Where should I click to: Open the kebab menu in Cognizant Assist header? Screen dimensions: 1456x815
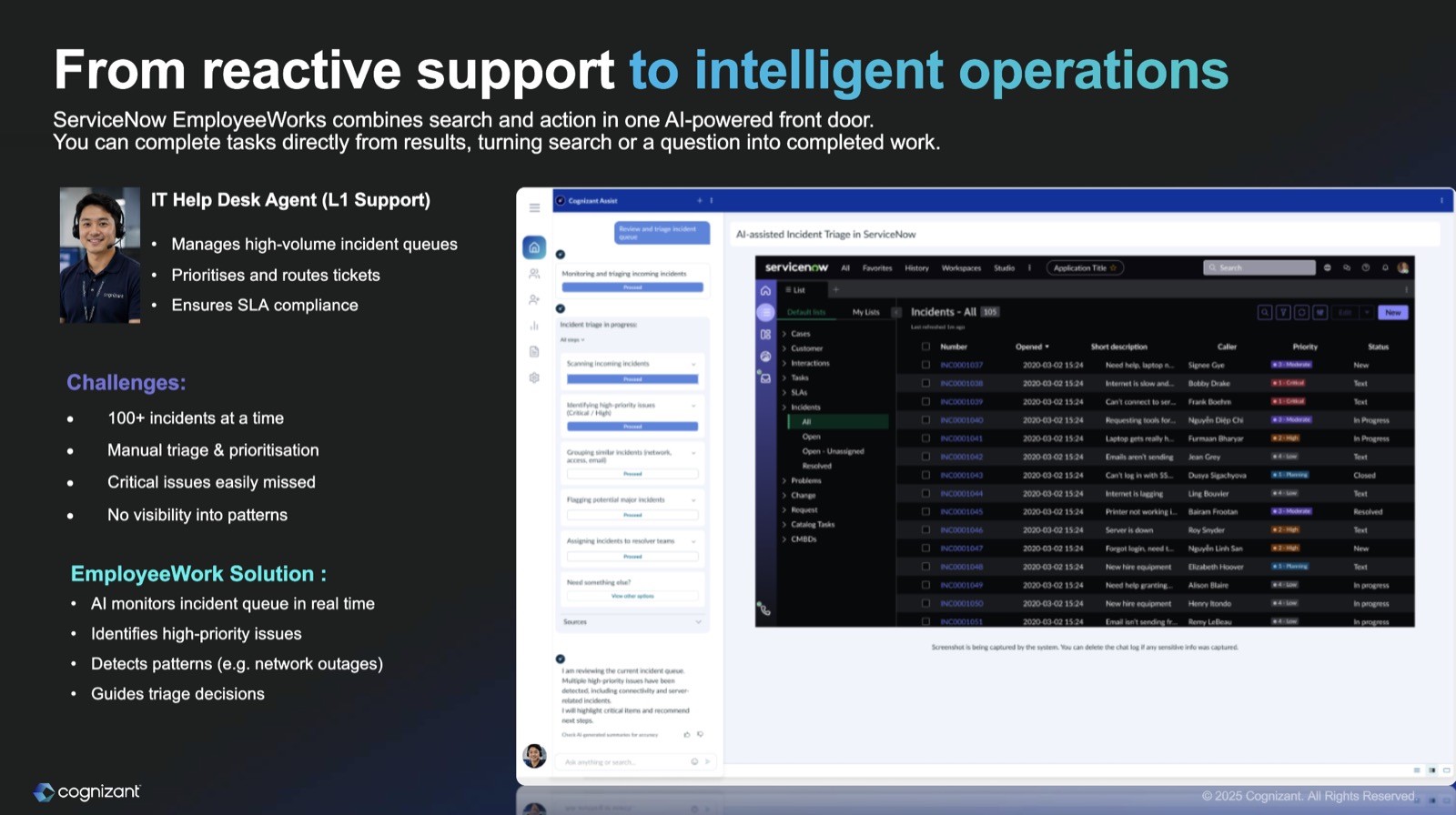(712, 200)
